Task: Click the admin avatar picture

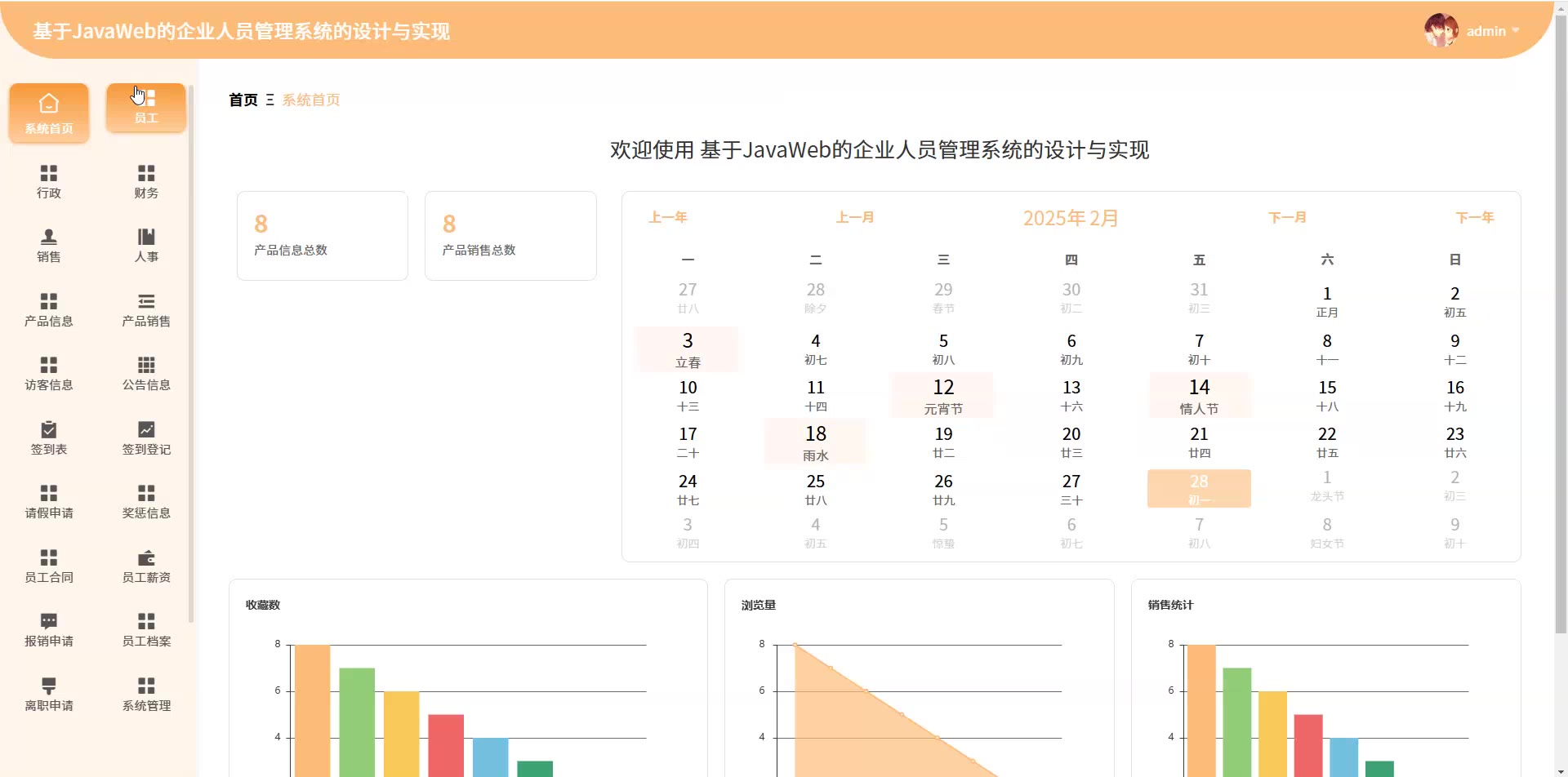Action: 1441,31
